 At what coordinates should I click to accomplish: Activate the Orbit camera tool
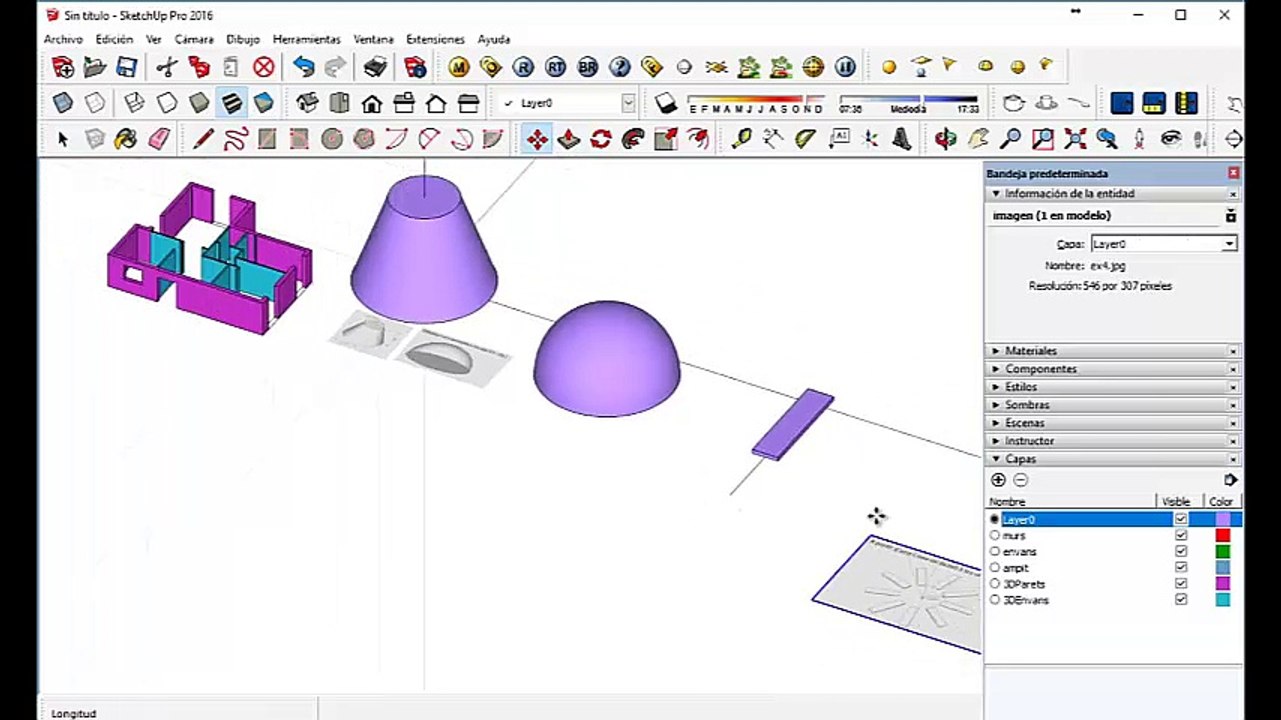pos(946,139)
